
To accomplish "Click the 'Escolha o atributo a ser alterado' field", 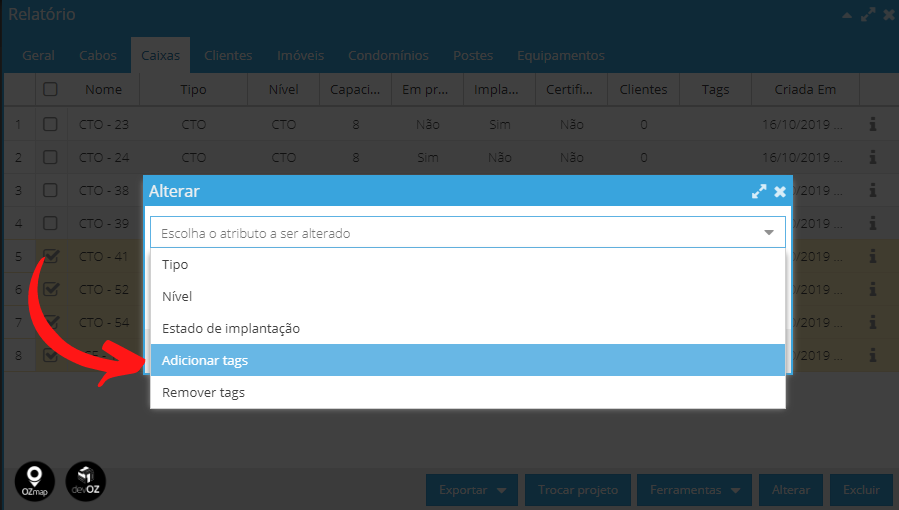I will click(x=467, y=232).
